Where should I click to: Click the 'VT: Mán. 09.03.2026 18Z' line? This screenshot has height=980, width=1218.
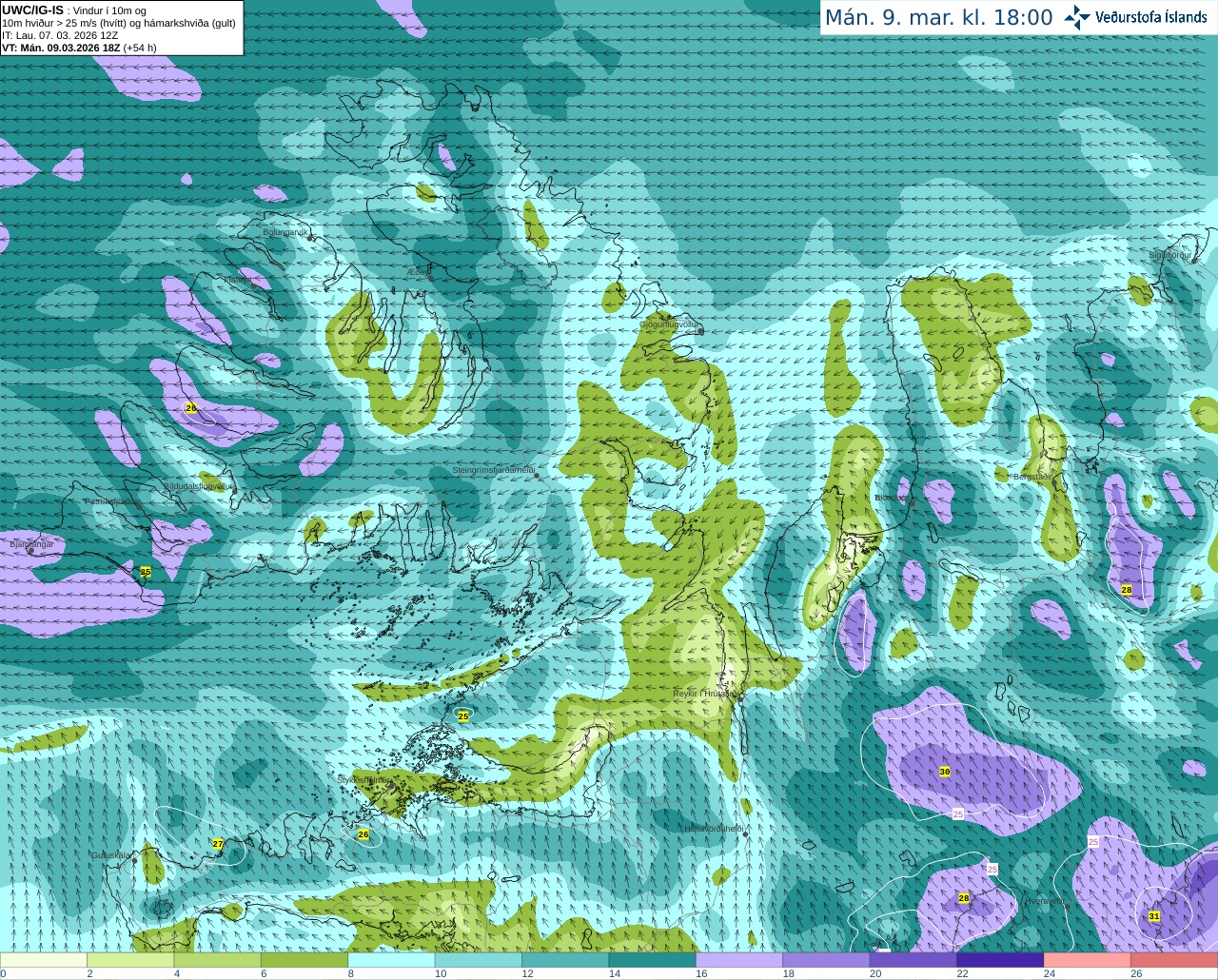tap(79, 48)
